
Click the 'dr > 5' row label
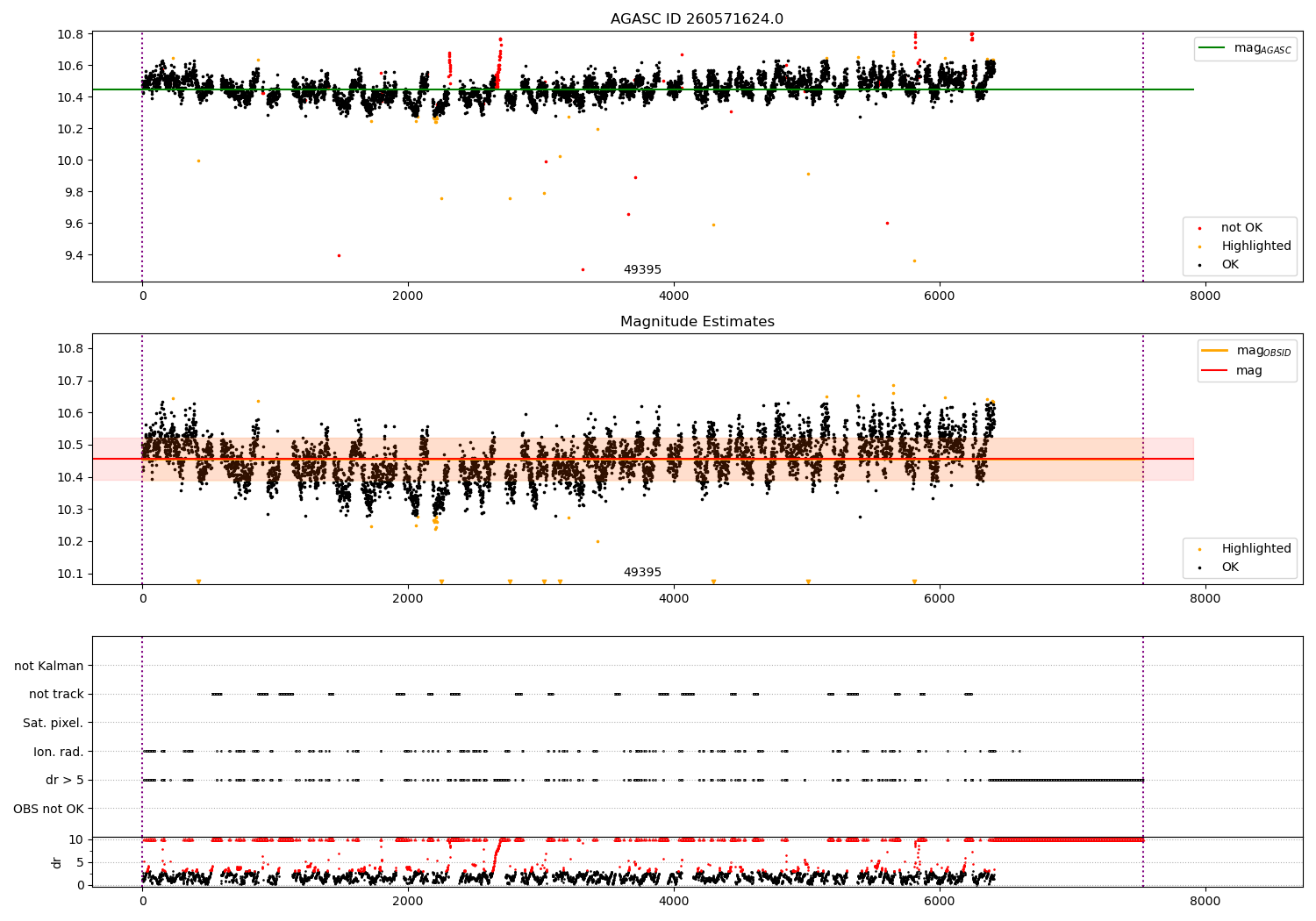pyautogui.click(x=65, y=781)
